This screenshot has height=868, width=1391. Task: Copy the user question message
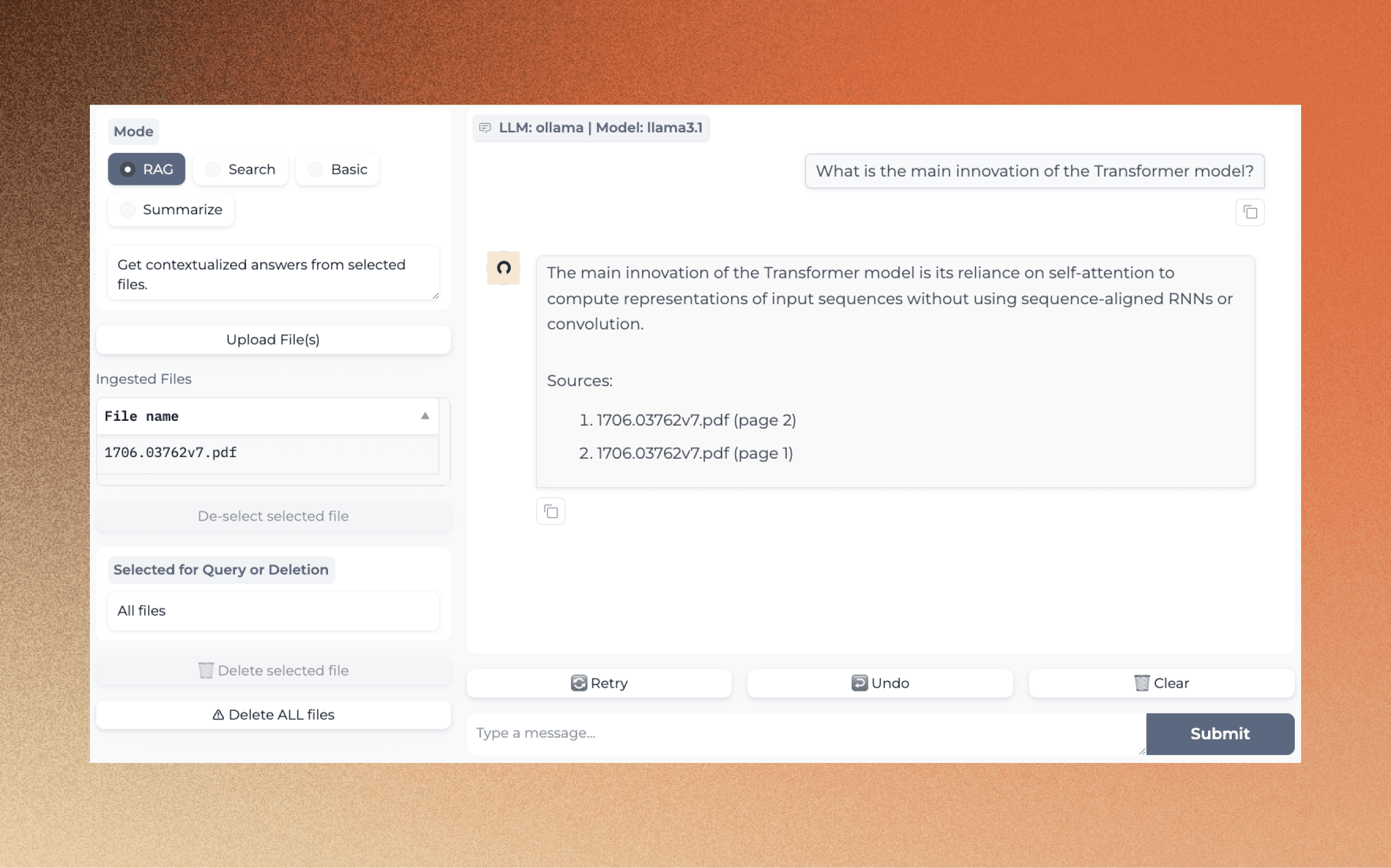[1250, 212]
